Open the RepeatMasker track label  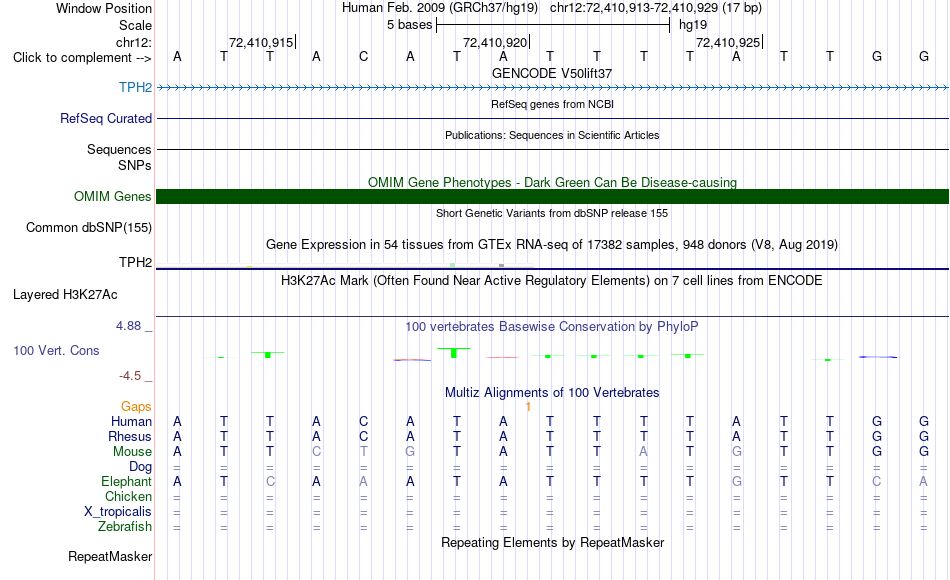click(x=110, y=556)
